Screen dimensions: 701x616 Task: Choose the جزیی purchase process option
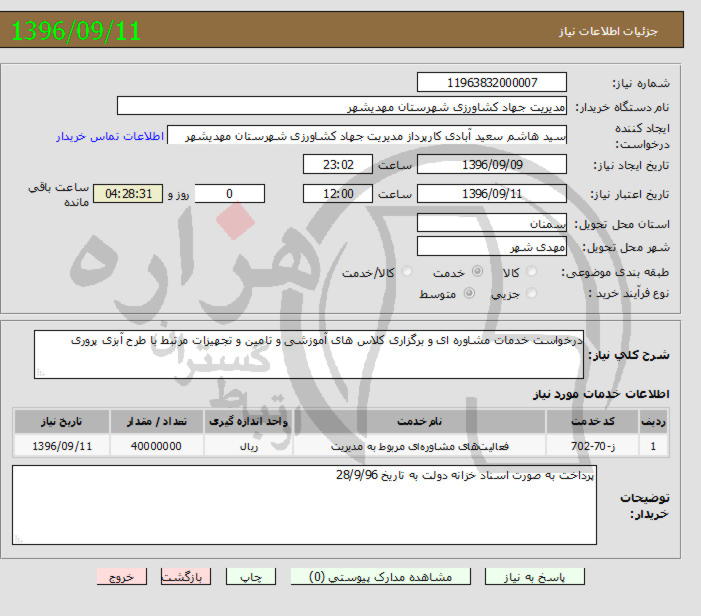coord(532,293)
